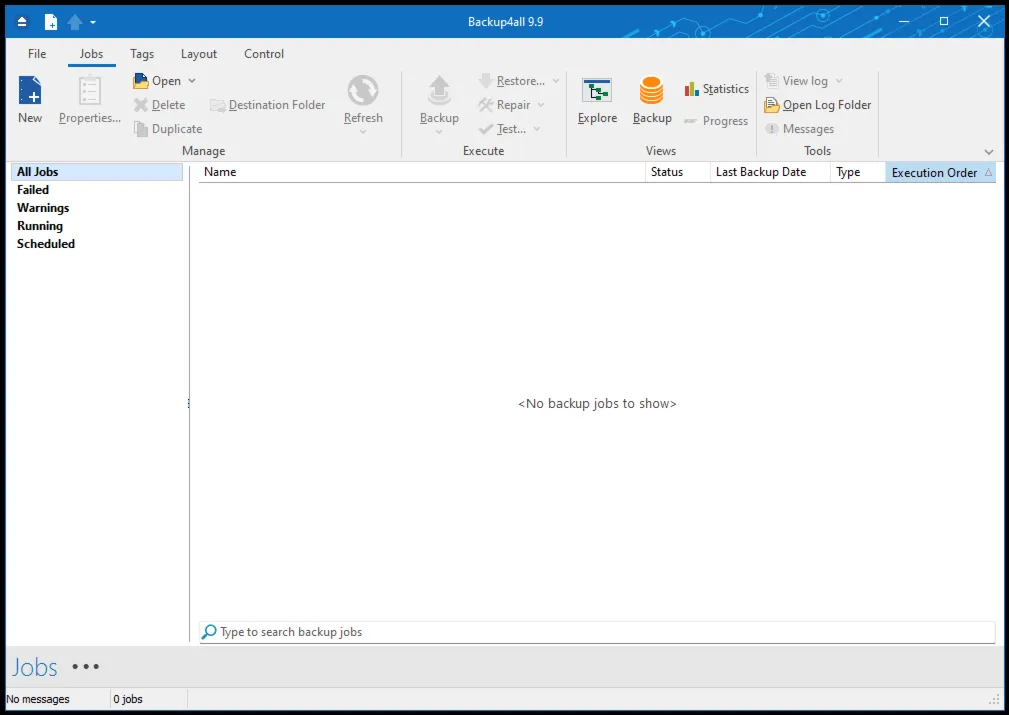Switch to the Explore view
1009x715 pixels.
597,100
